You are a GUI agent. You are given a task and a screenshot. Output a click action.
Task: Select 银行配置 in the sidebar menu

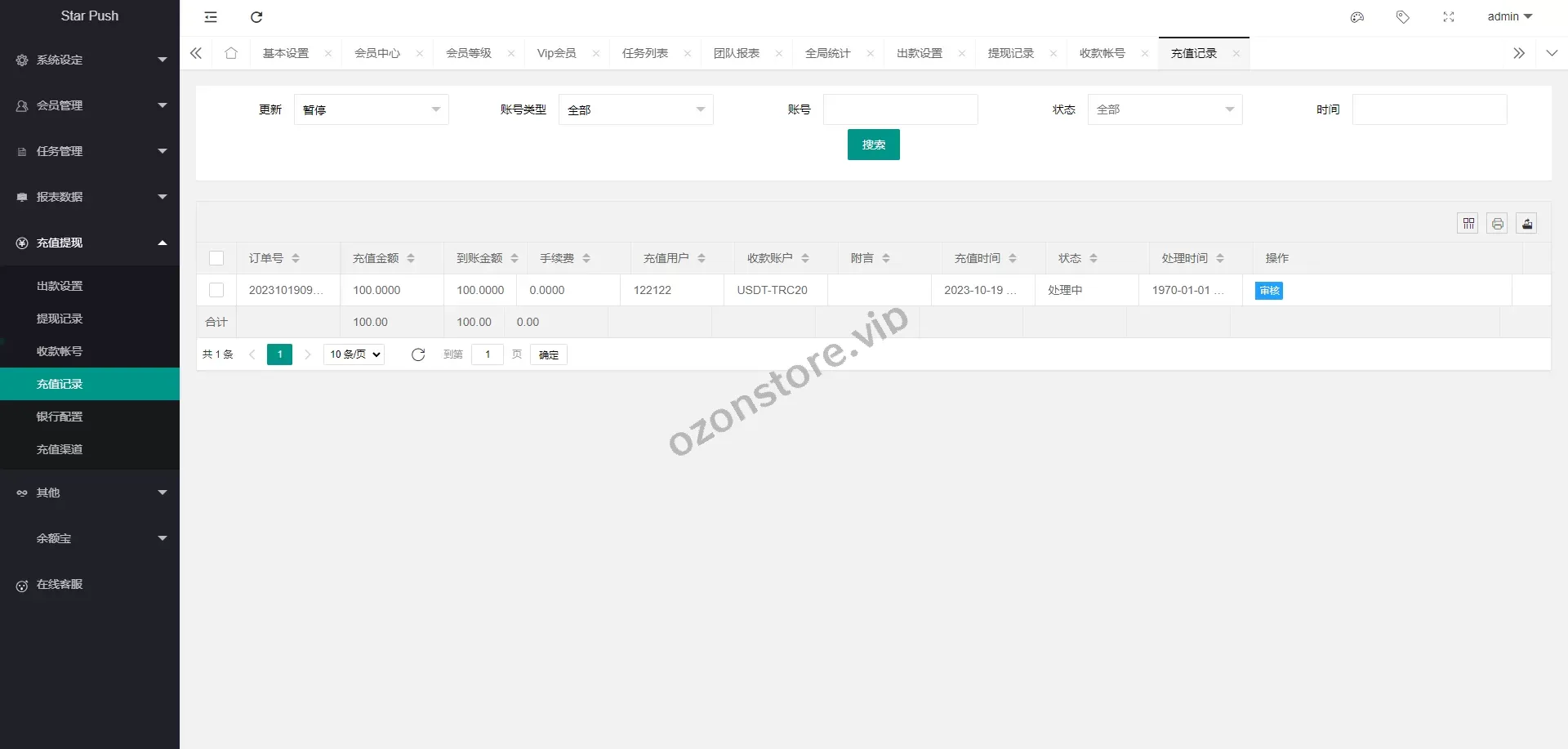(x=59, y=416)
